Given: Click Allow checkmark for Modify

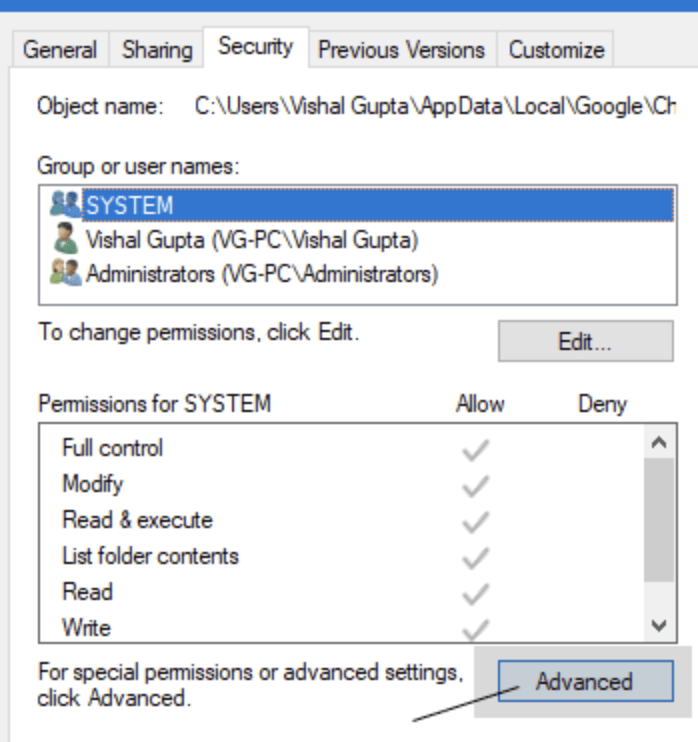Looking at the screenshot, I should point(476,486).
